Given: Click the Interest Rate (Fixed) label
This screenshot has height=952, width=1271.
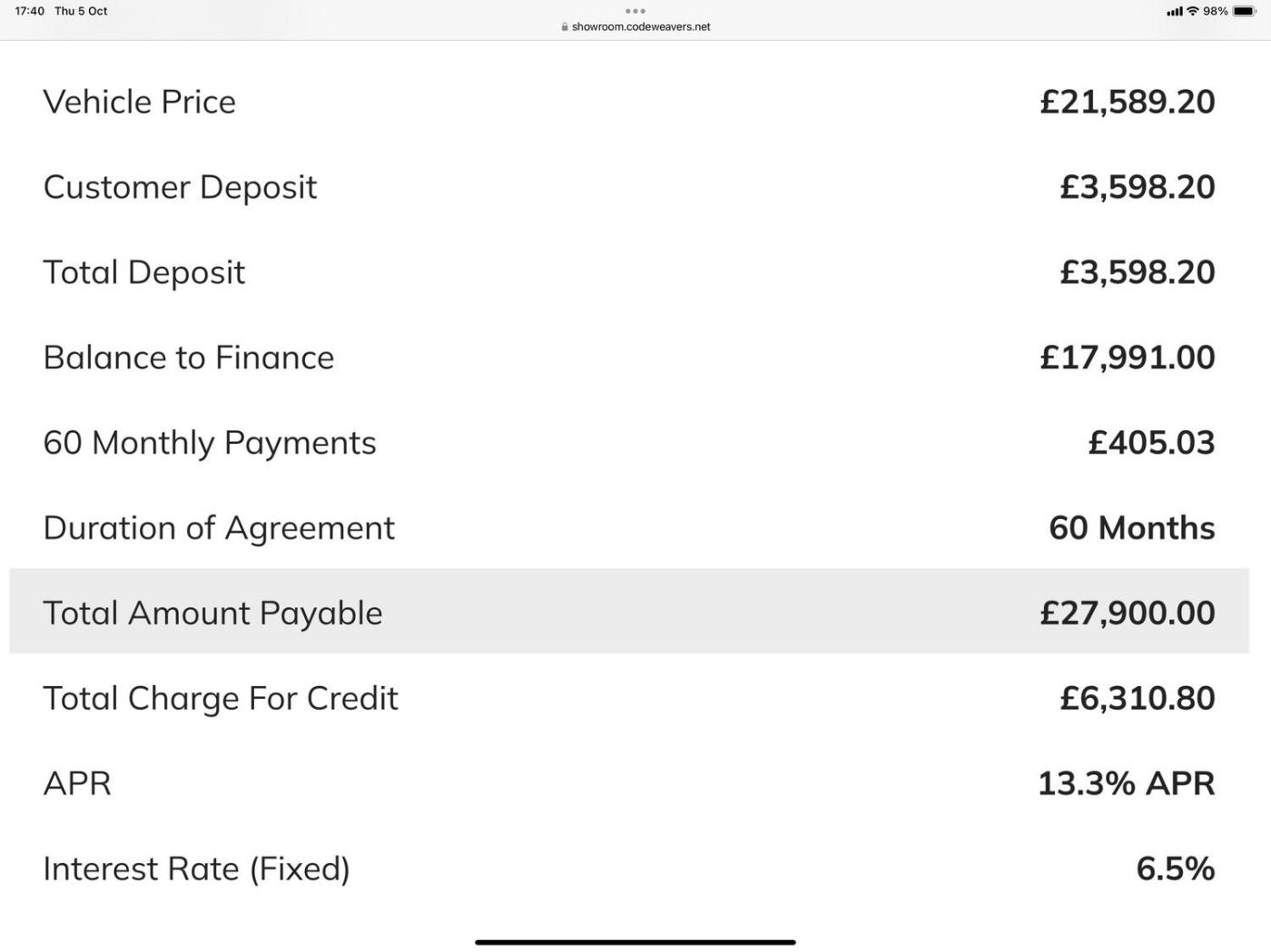Looking at the screenshot, I should click(x=196, y=869).
